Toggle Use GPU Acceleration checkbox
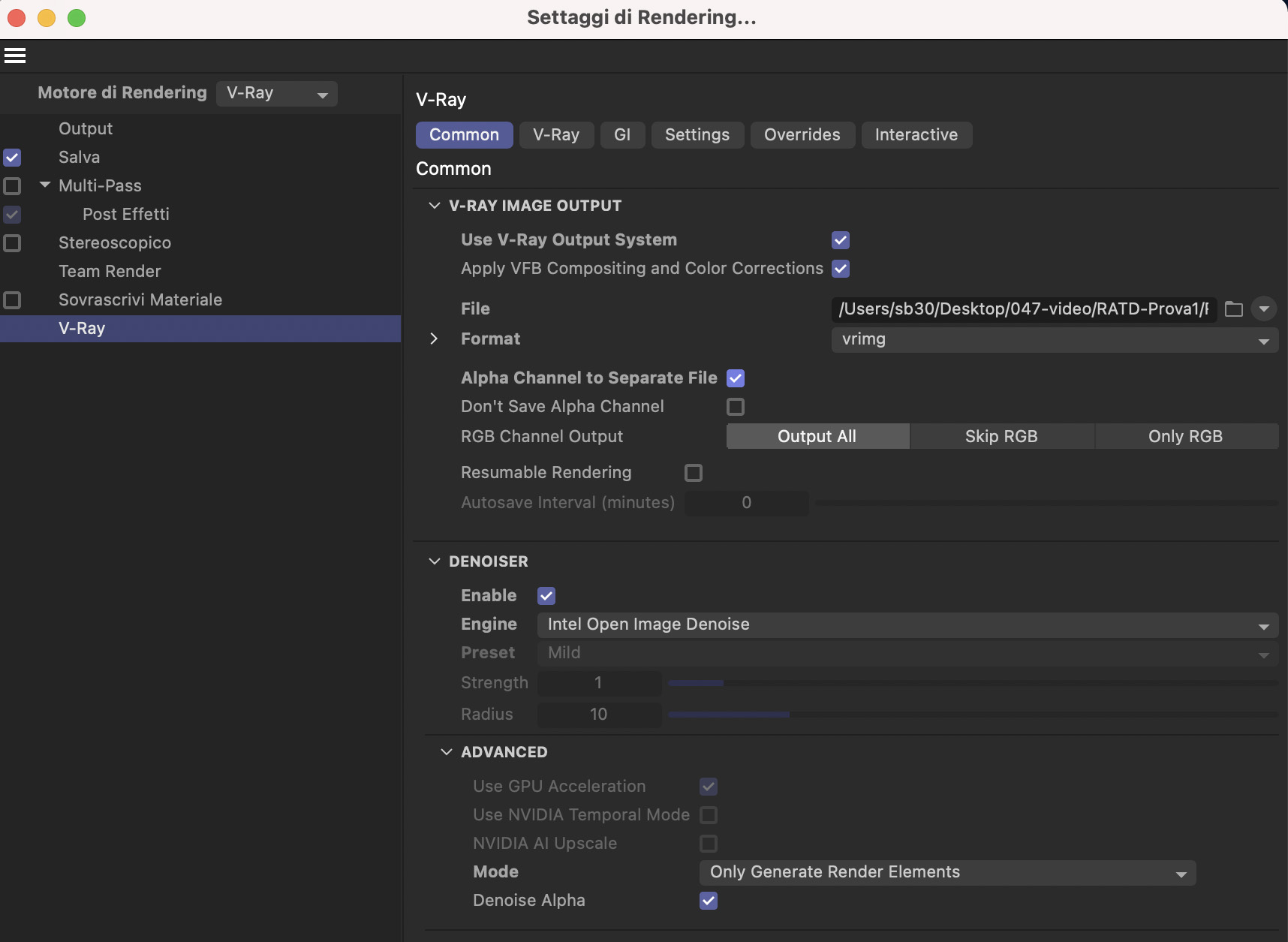The width and height of the screenshot is (1288, 942). pyautogui.click(x=709, y=787)
